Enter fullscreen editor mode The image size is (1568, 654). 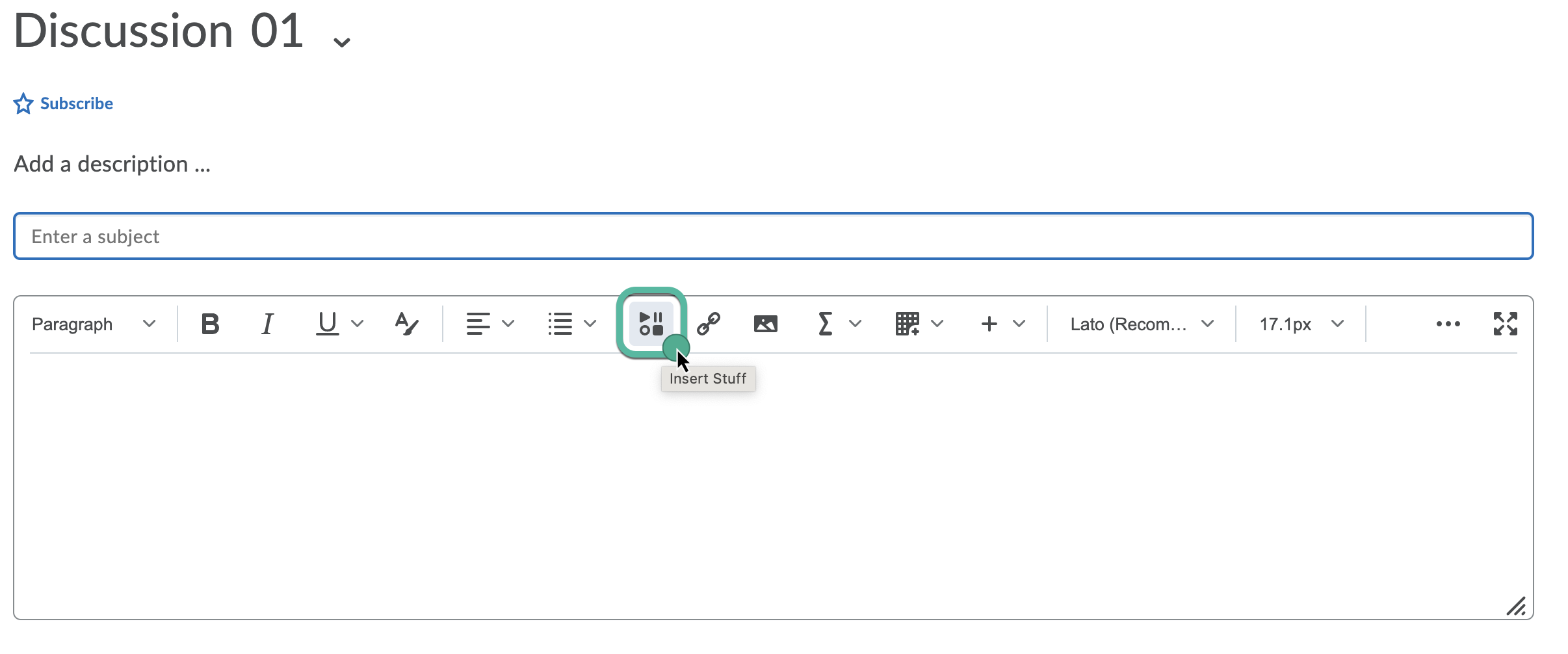coord(1505,324)
